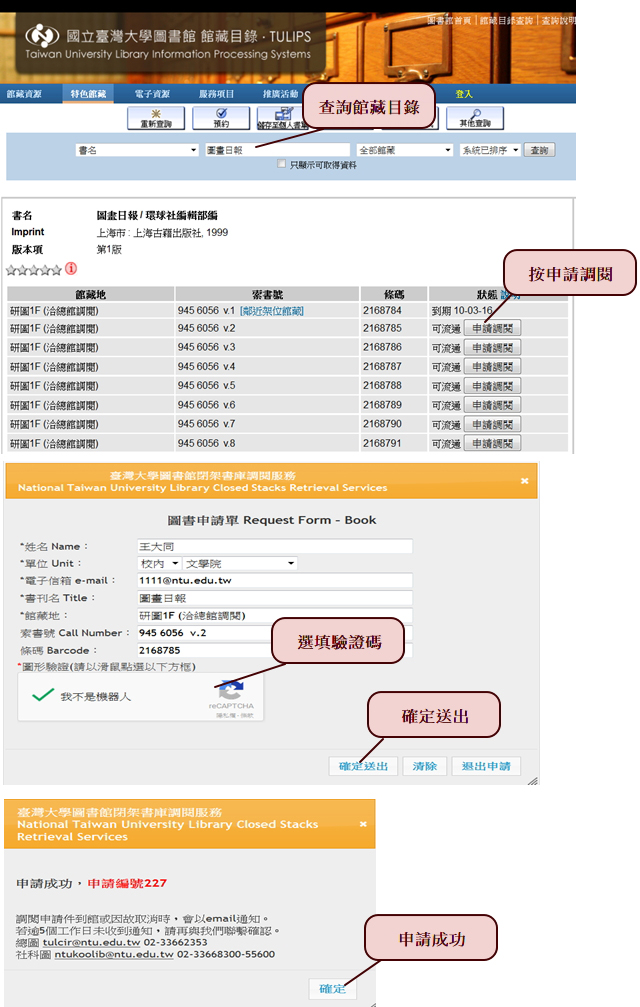Click the rating stars under 版本項
Screen dimensions: 640x1007
pos(33,270)
